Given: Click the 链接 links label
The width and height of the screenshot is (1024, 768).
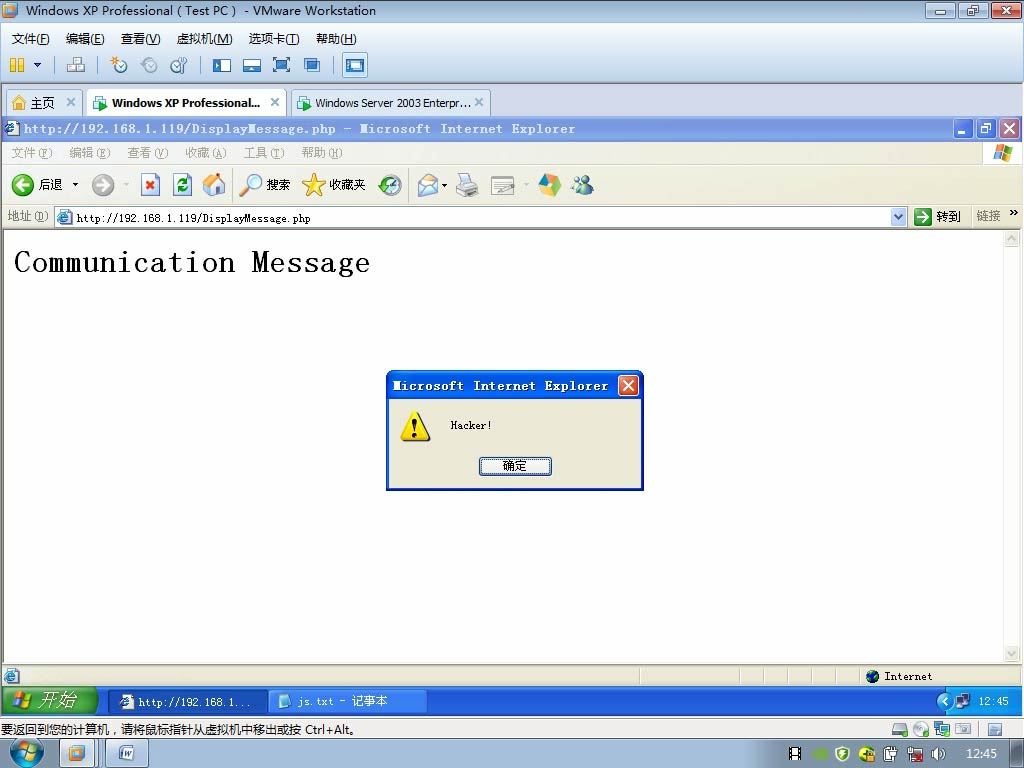Looking at the screenshot, I should (988, 216).
